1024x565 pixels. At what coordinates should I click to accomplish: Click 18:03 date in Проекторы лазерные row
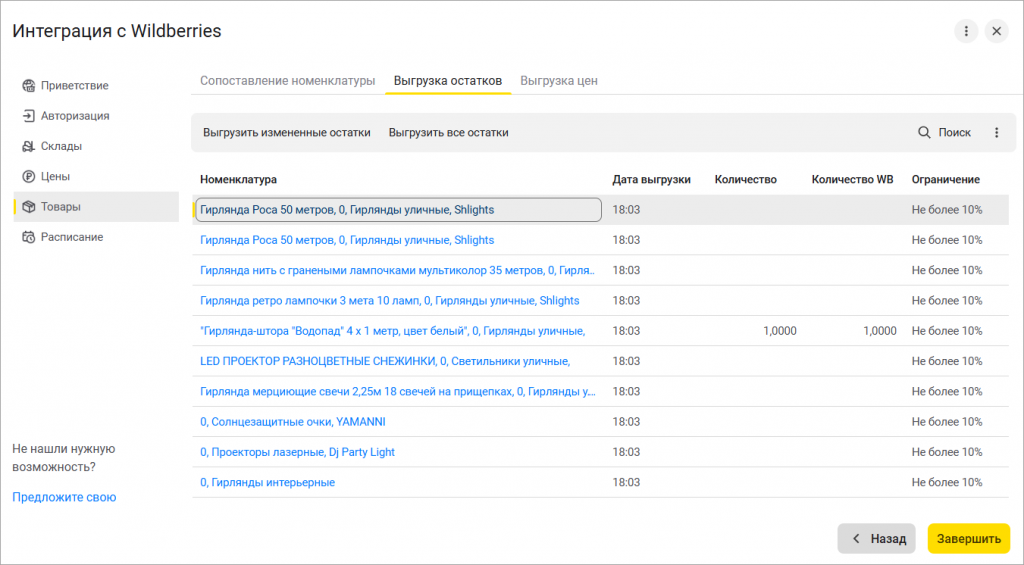pyautogui.click(x=626, y=452)
